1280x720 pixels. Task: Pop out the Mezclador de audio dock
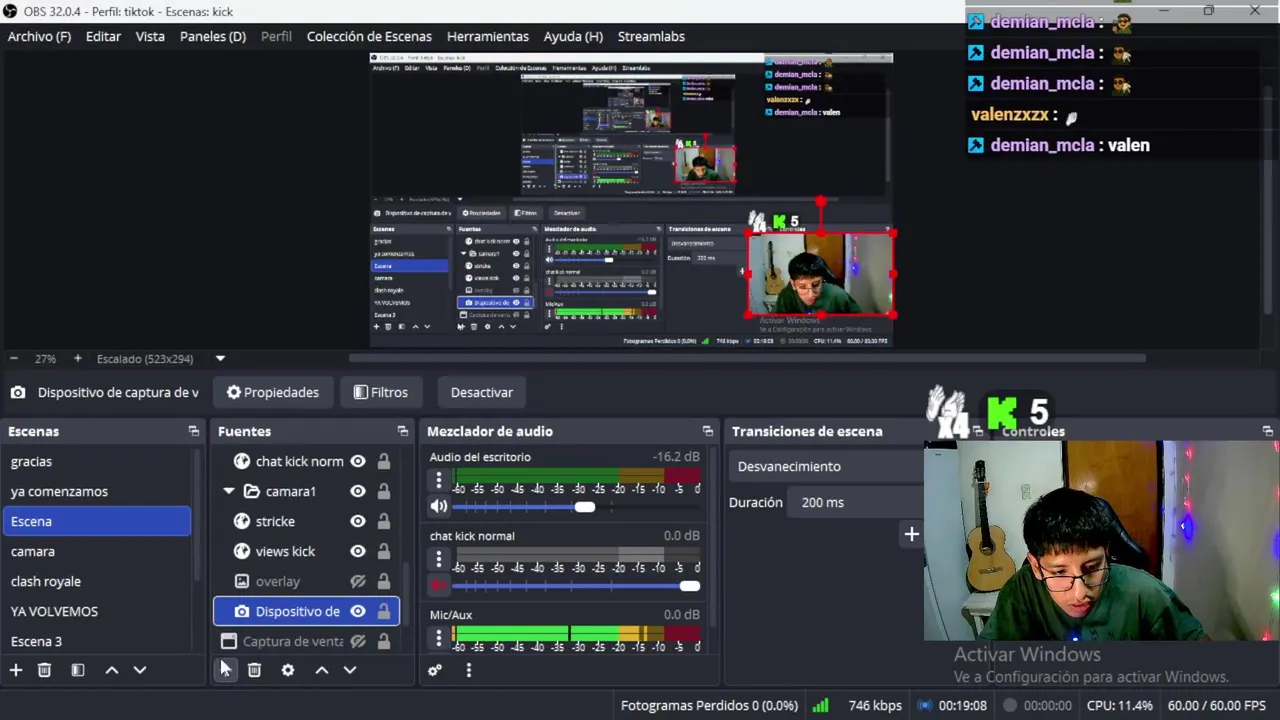pyautogui.click(x=708, y=431)
